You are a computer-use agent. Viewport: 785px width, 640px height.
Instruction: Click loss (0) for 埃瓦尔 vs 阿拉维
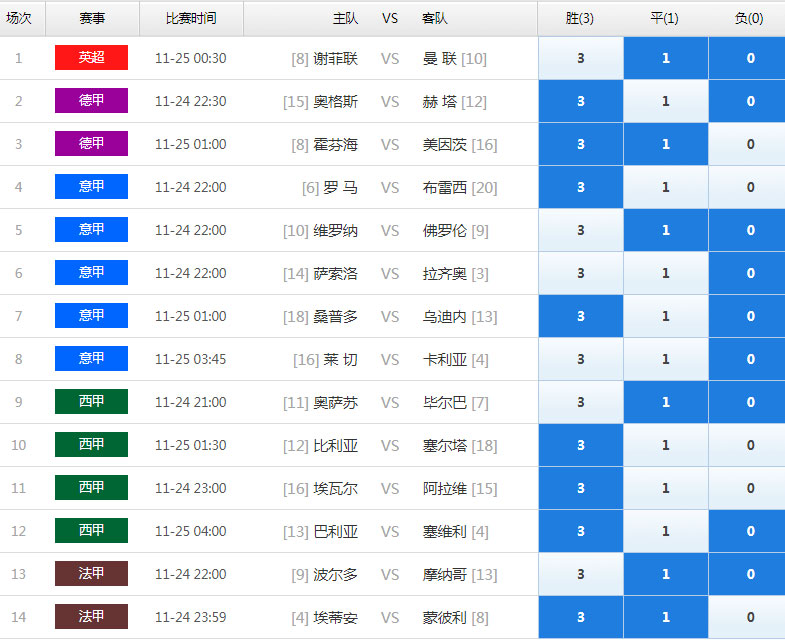(x=747, y=489)
